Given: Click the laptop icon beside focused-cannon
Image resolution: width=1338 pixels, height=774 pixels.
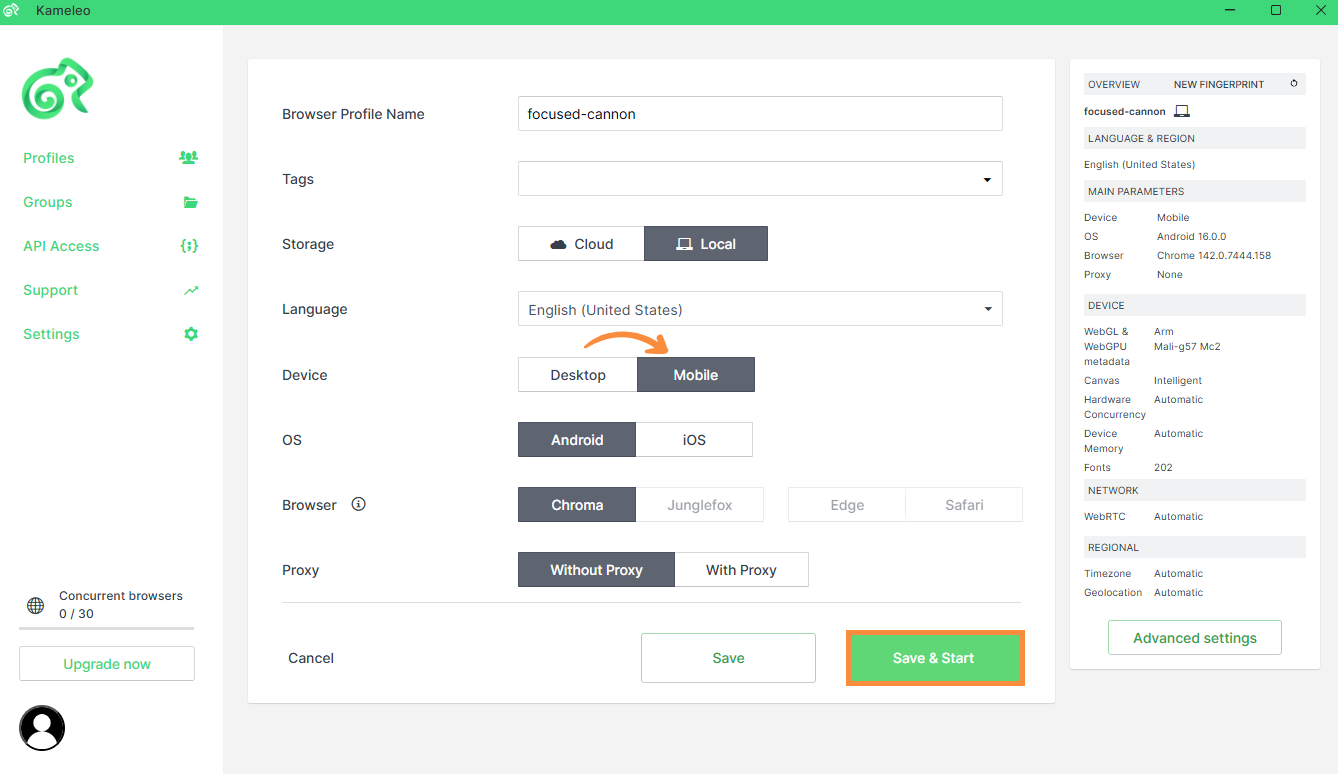Looking at the screenshot, I should click(1182, 111).
